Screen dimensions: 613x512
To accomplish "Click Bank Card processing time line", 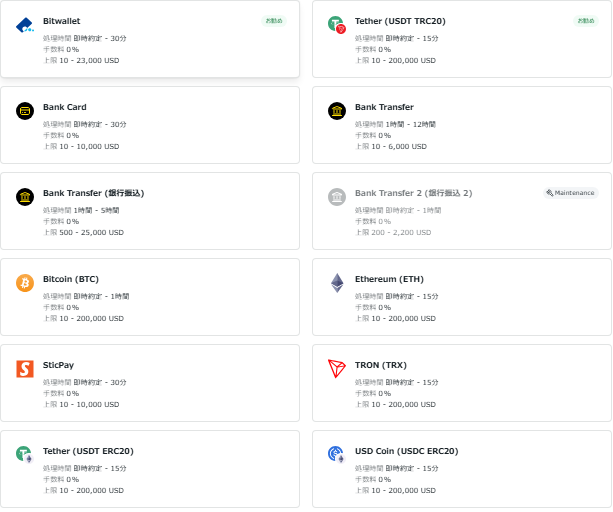I will pos(84,124).
